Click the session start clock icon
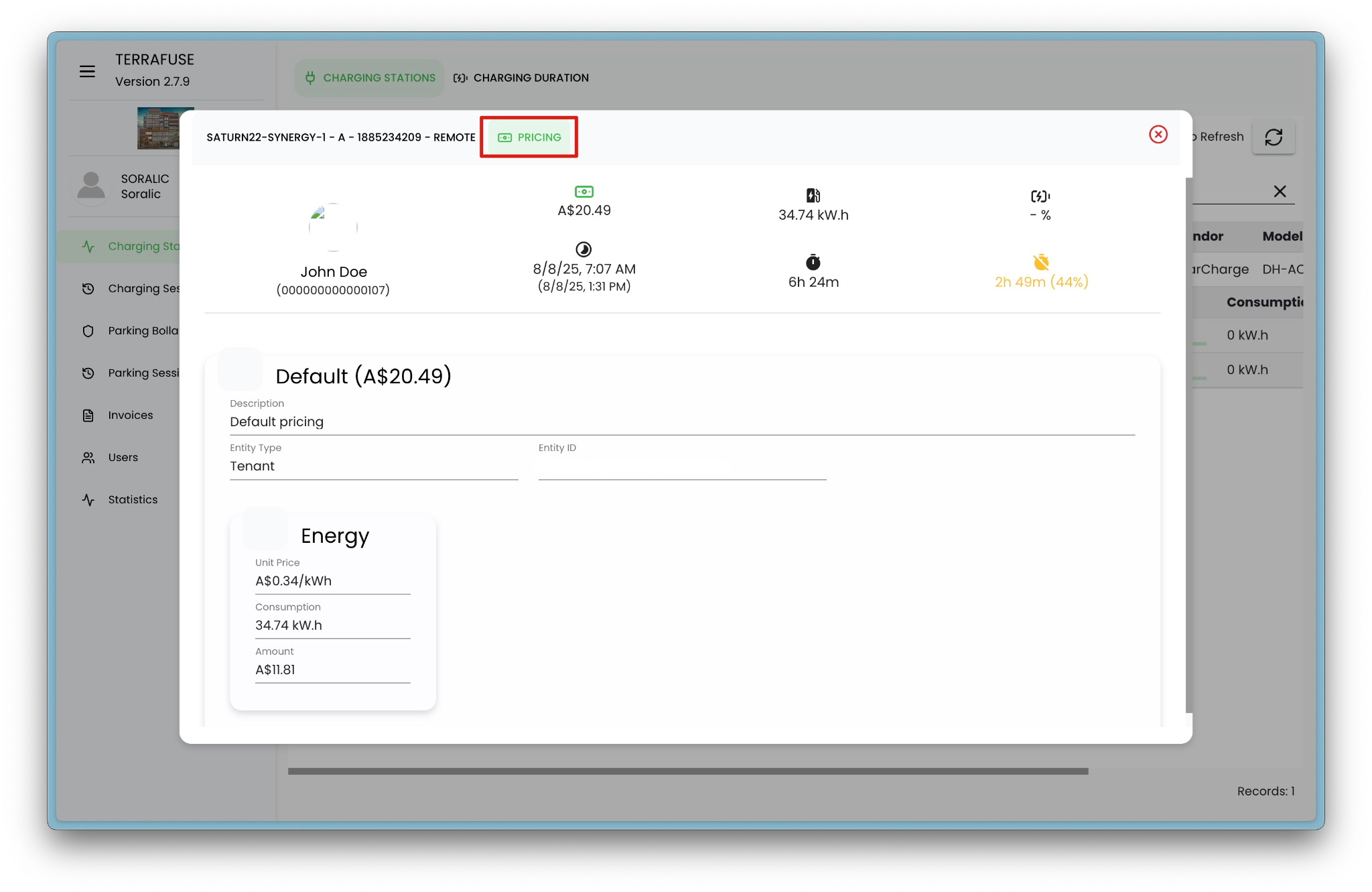Viewport: 1372px width, 892px height. click(x=584, y=249)
